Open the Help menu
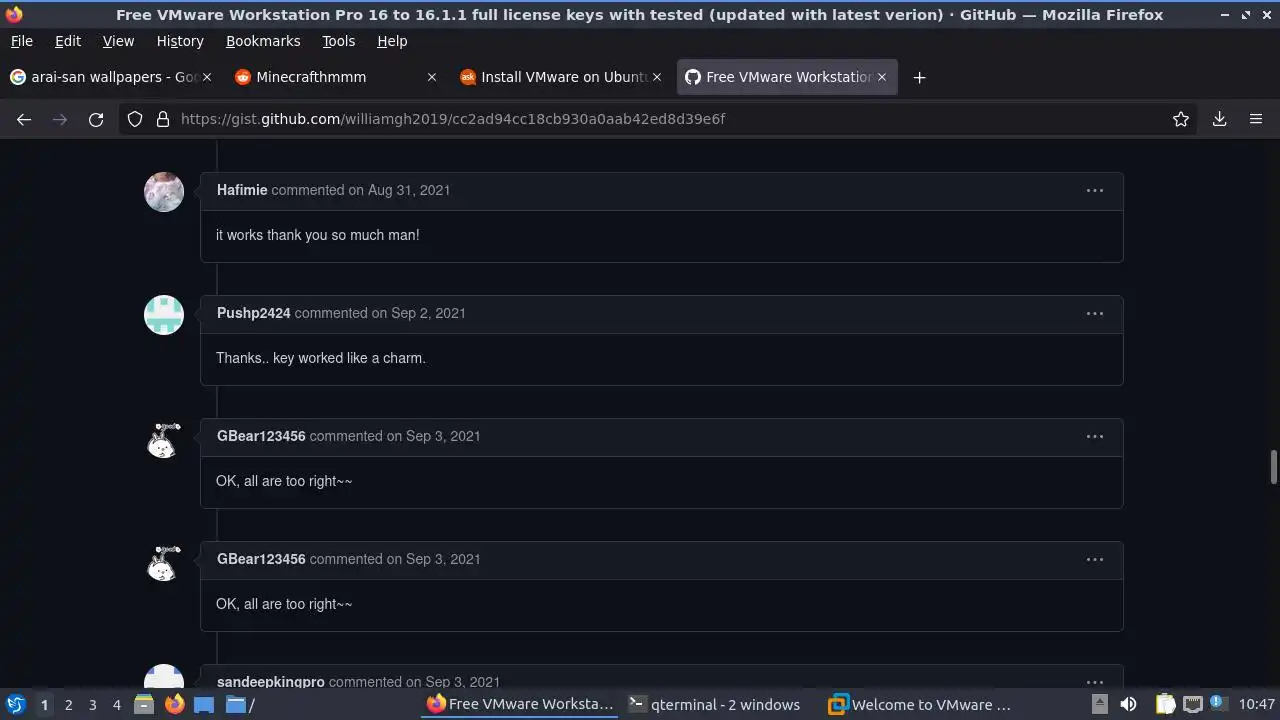The width and height of the screenshot is (1280, 720). [x=392, y=41]
